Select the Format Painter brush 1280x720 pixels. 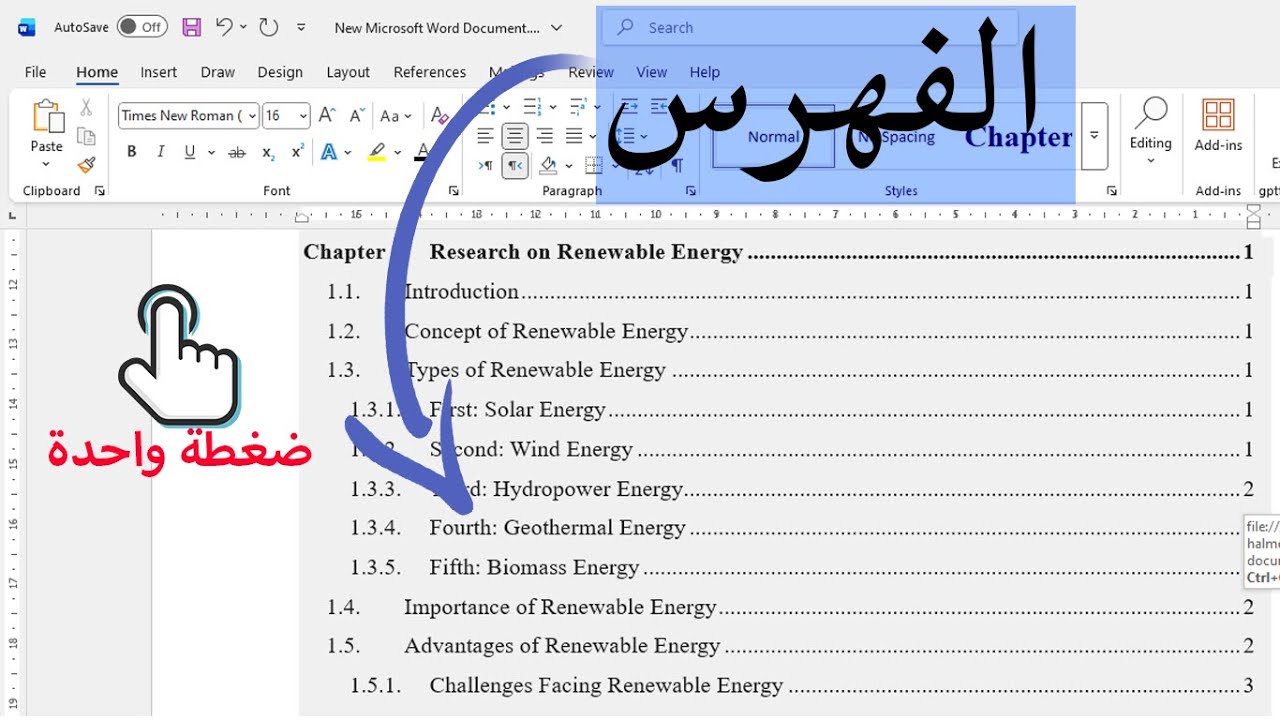click(x=86, y=165)
